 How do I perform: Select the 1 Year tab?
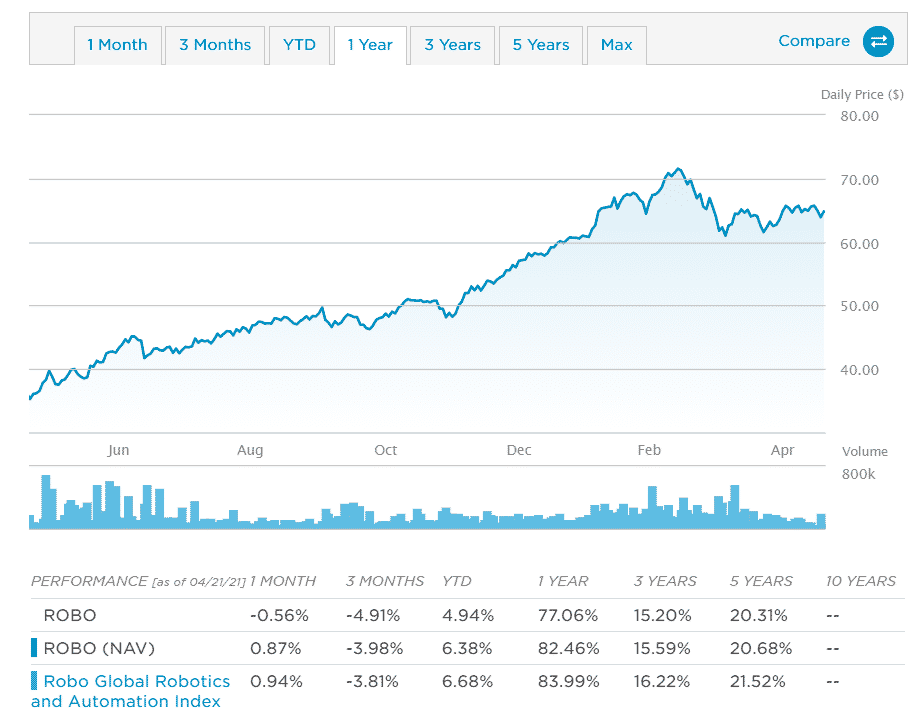370,45
